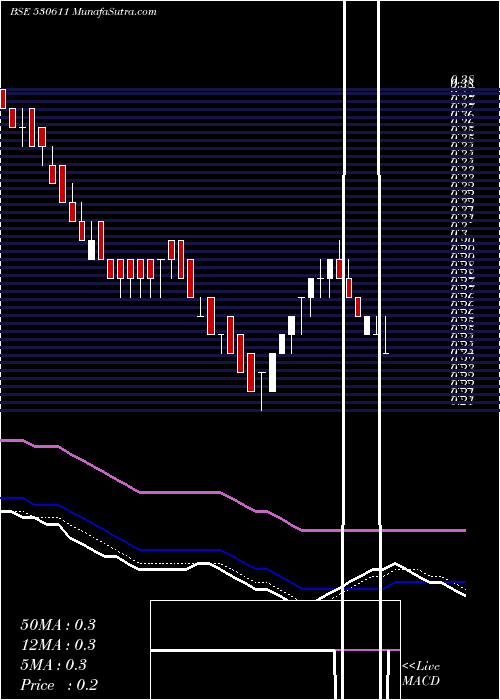Screen dimensions: 500x700
Task: Click the BSE 530611 MunafaSutra.com title text
Action: pyautogui.click(x=83, y=12)
